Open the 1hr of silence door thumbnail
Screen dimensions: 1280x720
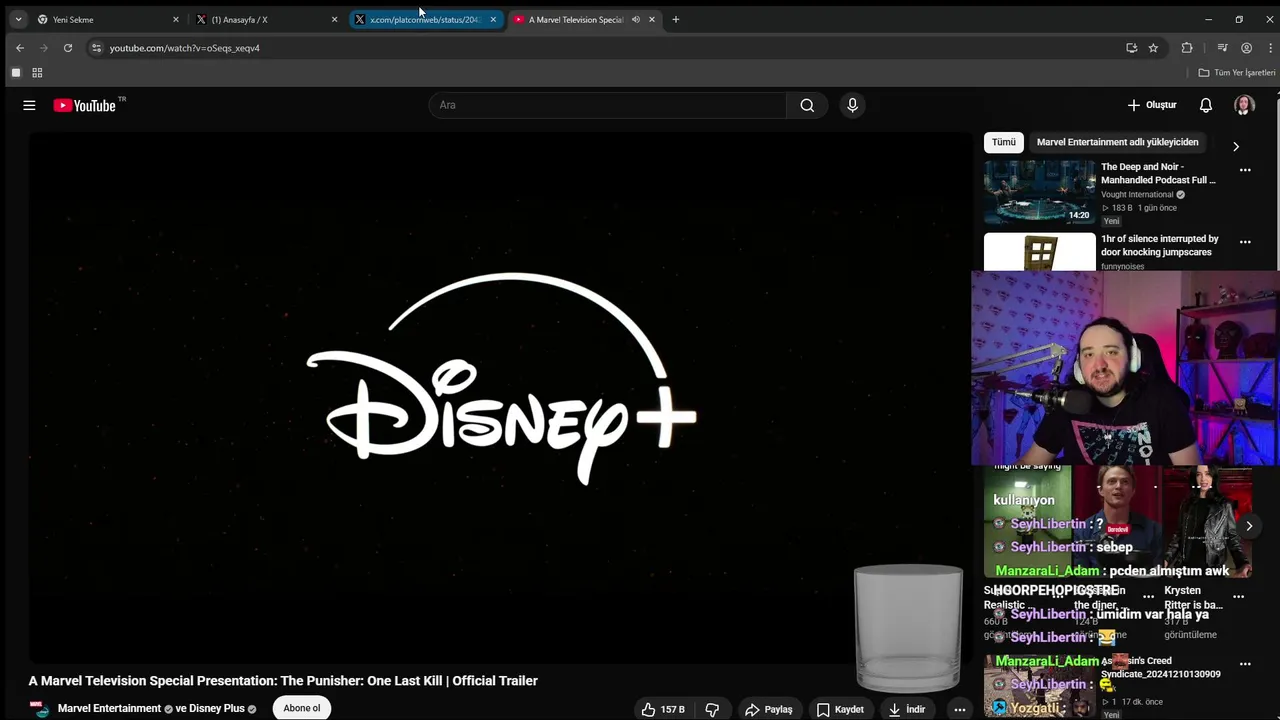coord(1040,252)
